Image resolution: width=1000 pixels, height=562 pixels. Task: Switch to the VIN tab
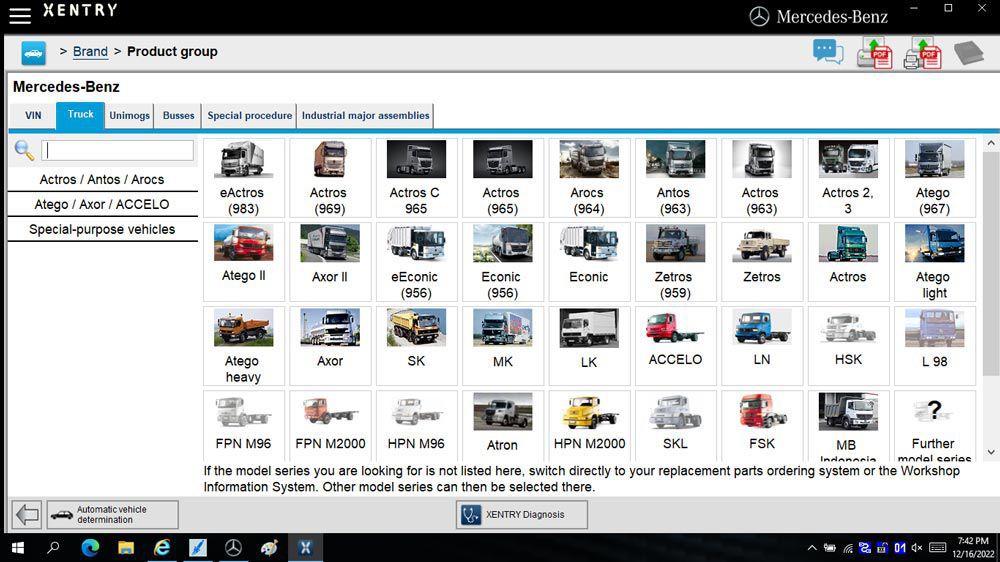coord(33,116)
